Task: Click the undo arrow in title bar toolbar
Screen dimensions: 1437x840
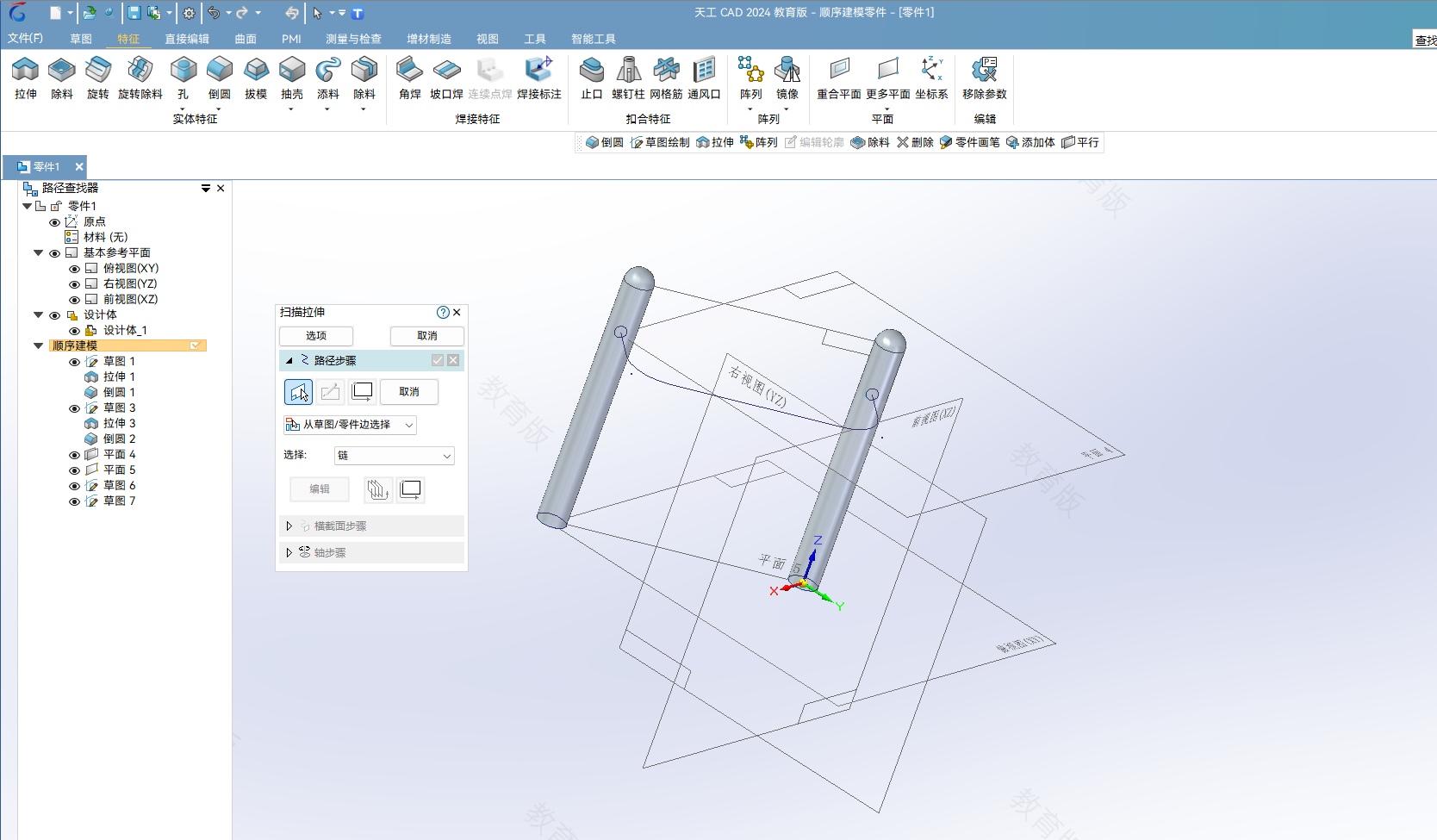Action: coord(214,13)
